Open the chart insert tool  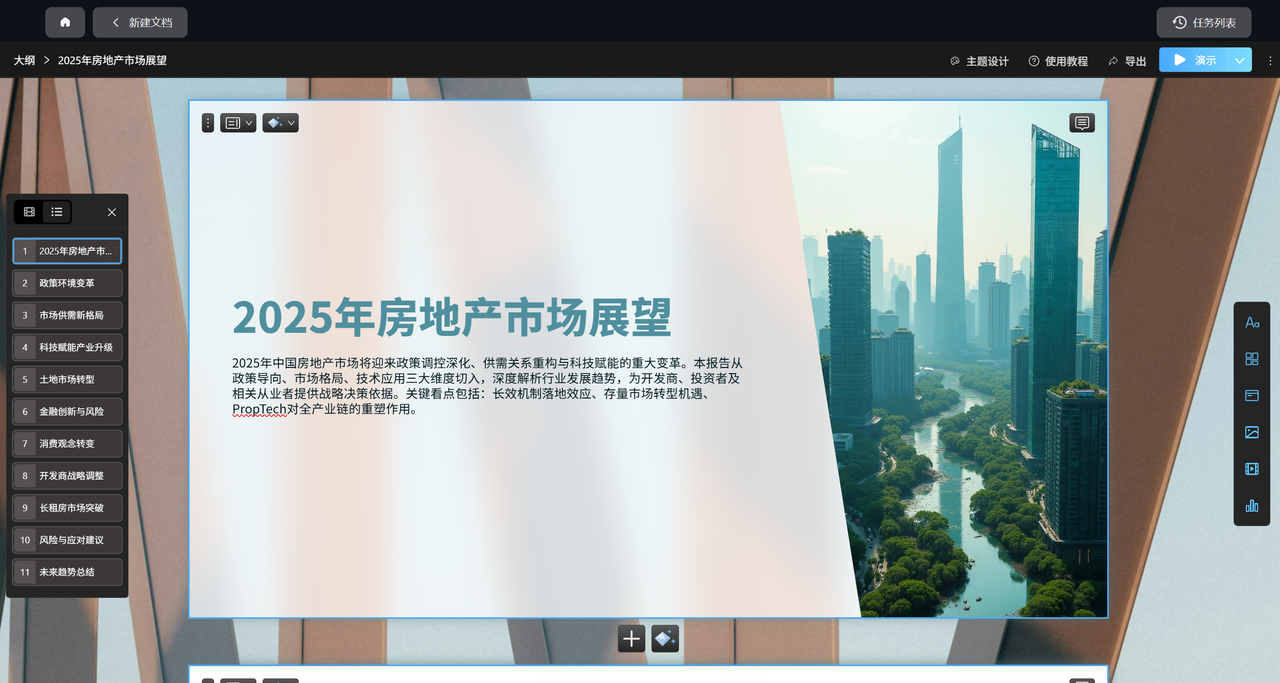pos(1252,505)
